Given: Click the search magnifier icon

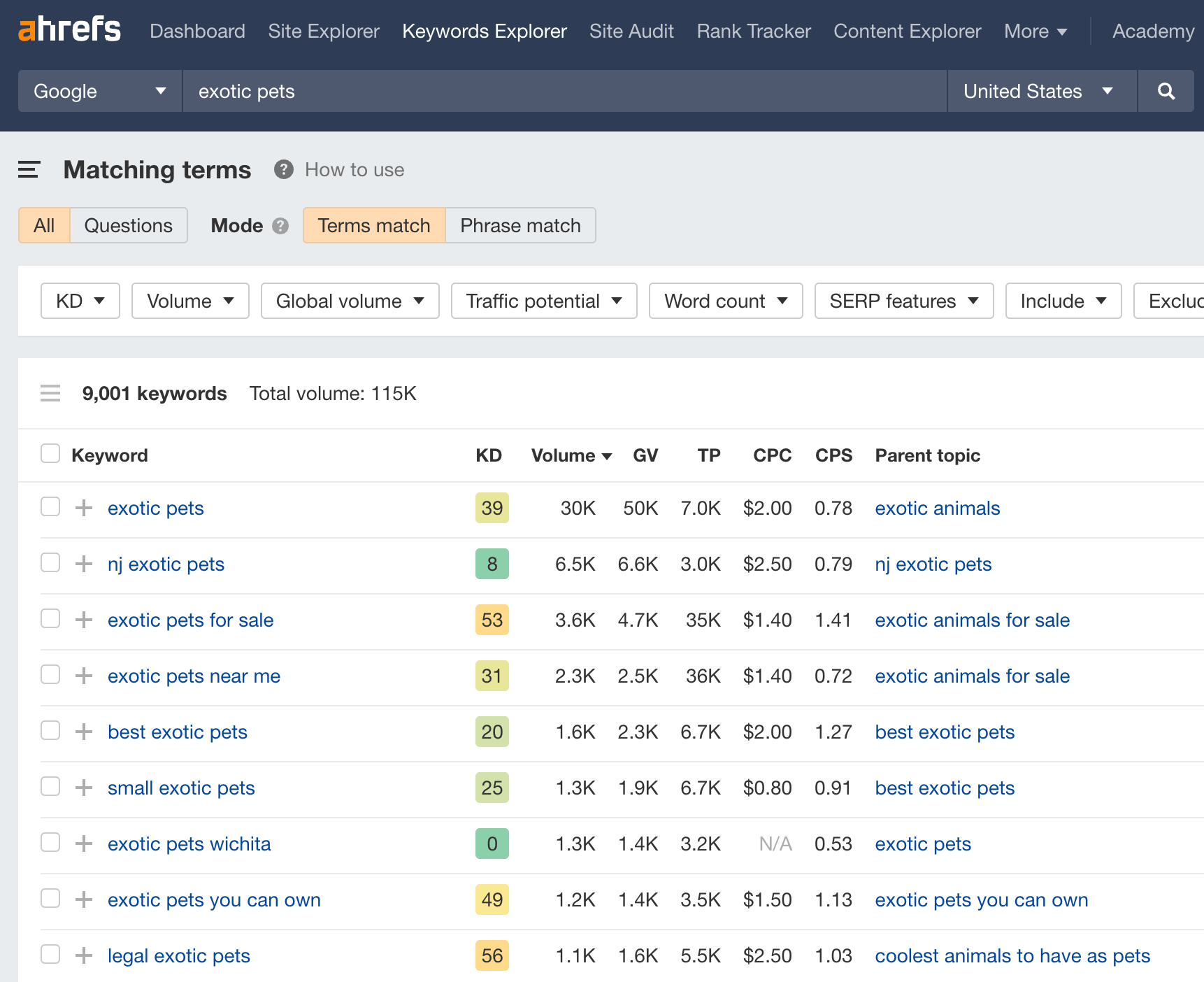Looking at the screenshot, I should (x=1166, y=91).
